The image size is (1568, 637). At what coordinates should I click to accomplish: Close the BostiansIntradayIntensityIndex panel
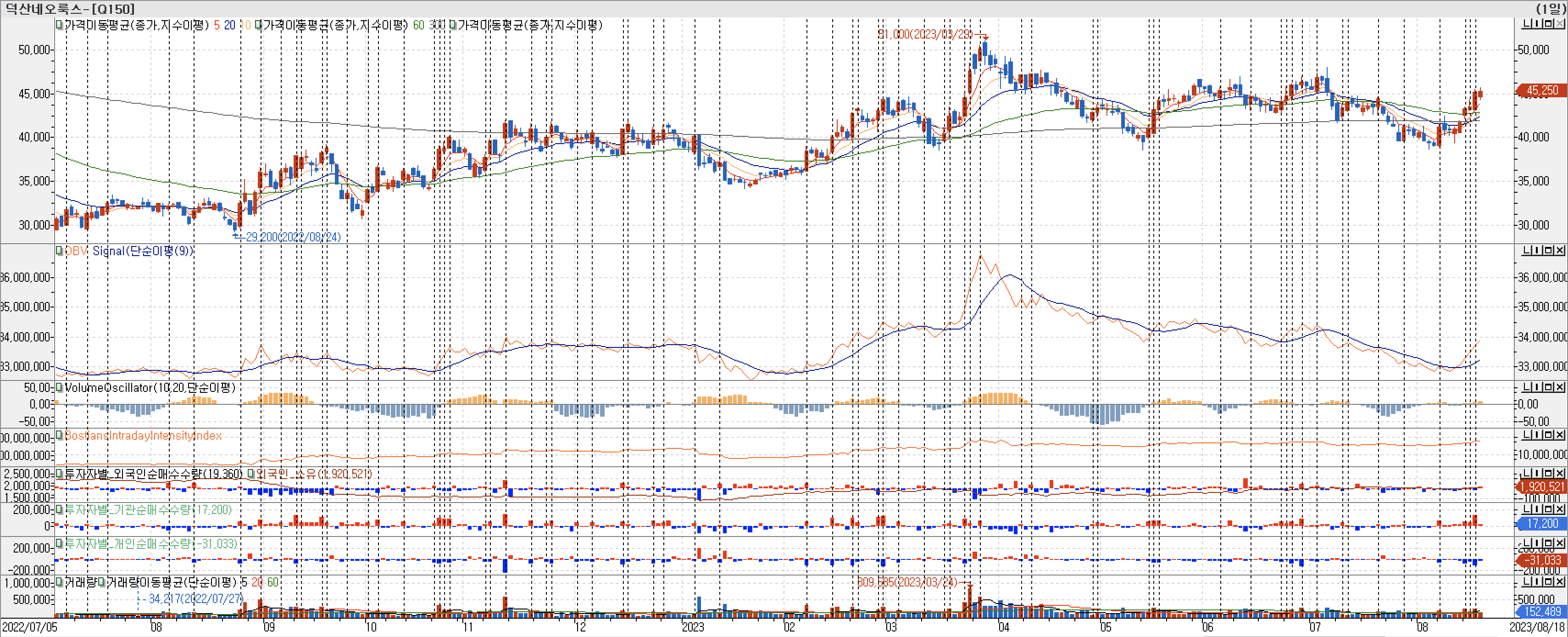1559,435
